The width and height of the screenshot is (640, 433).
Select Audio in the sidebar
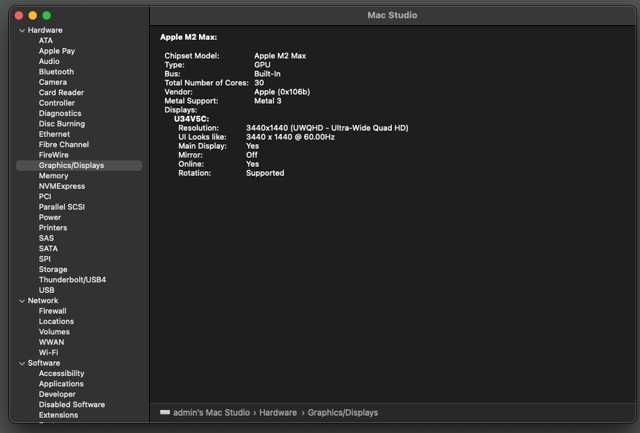tap(49, 61)
